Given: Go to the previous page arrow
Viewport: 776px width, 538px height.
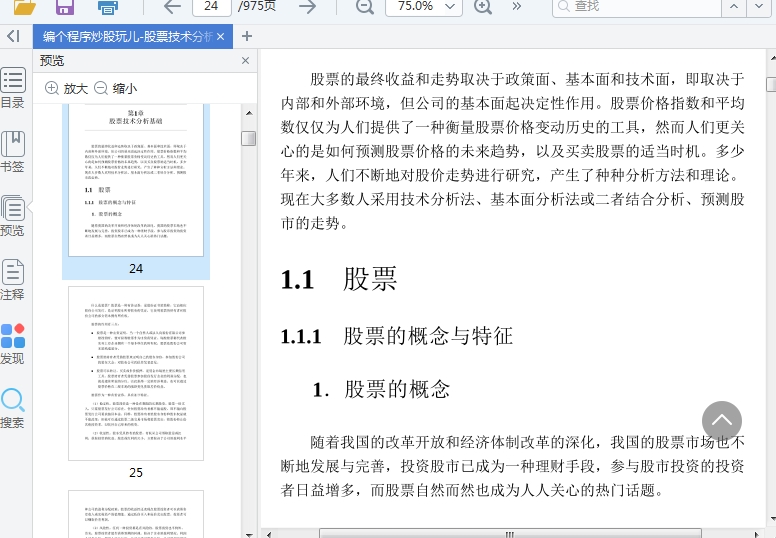Looking at the screenshot, I should [x=172, y=6].
